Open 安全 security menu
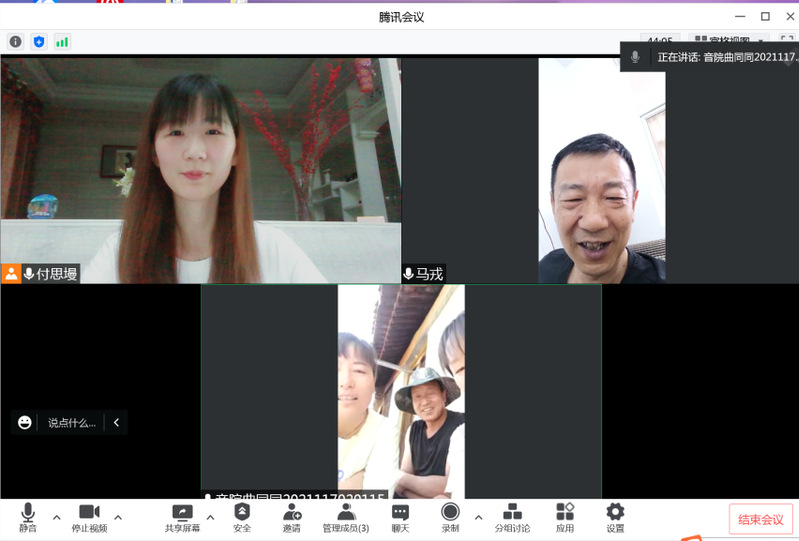This screenshot has width=799, height=541. pos(242,518)
